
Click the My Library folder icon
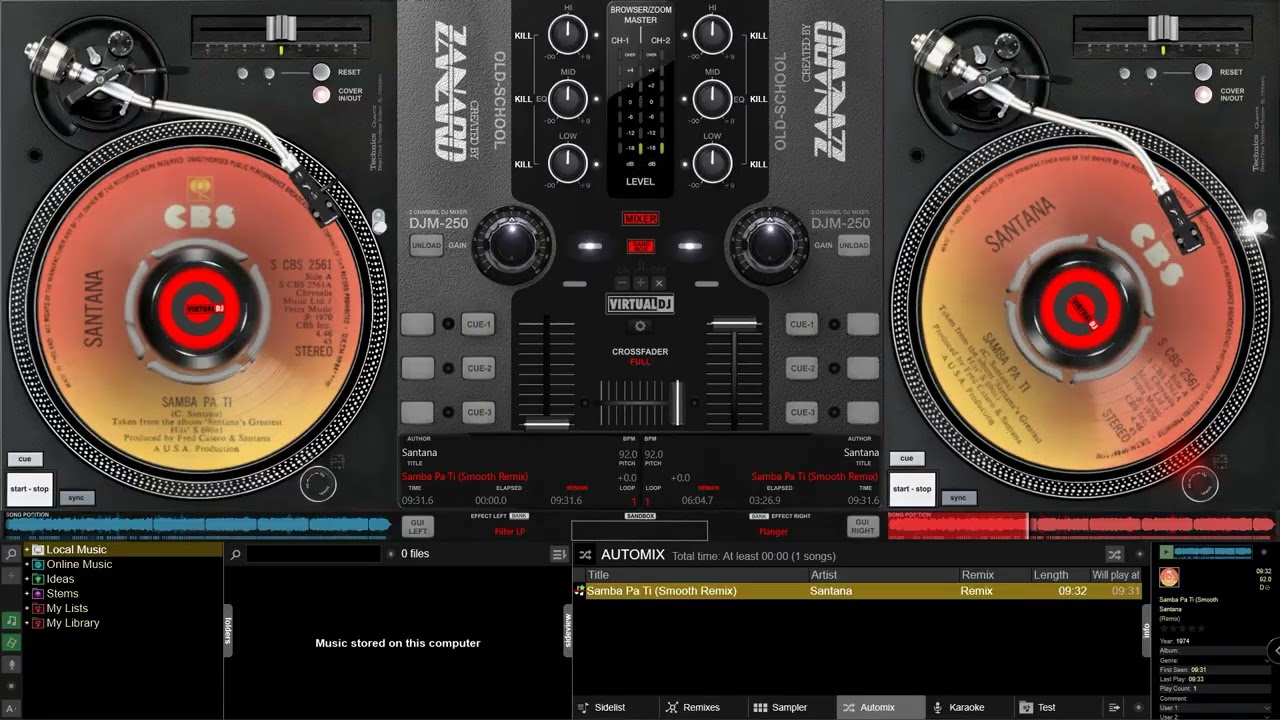38,623
